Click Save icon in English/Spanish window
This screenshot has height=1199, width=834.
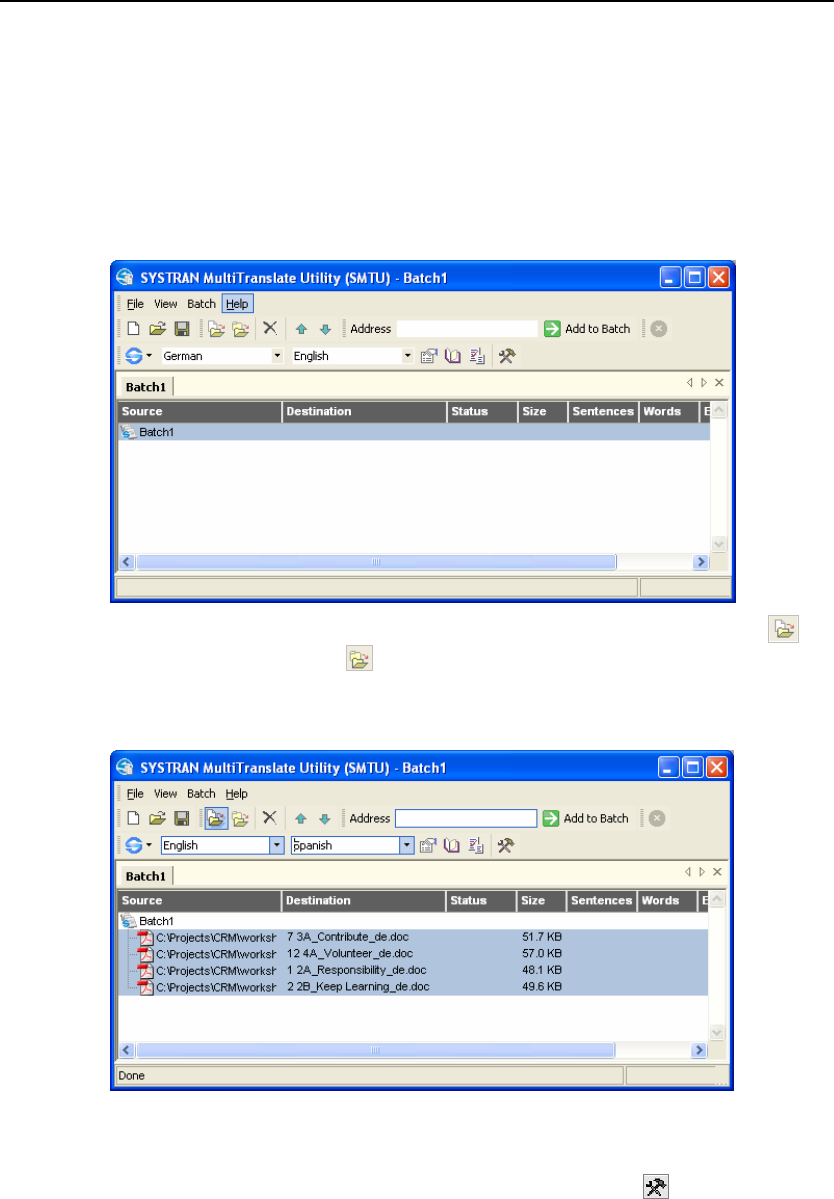click(182, 818)
